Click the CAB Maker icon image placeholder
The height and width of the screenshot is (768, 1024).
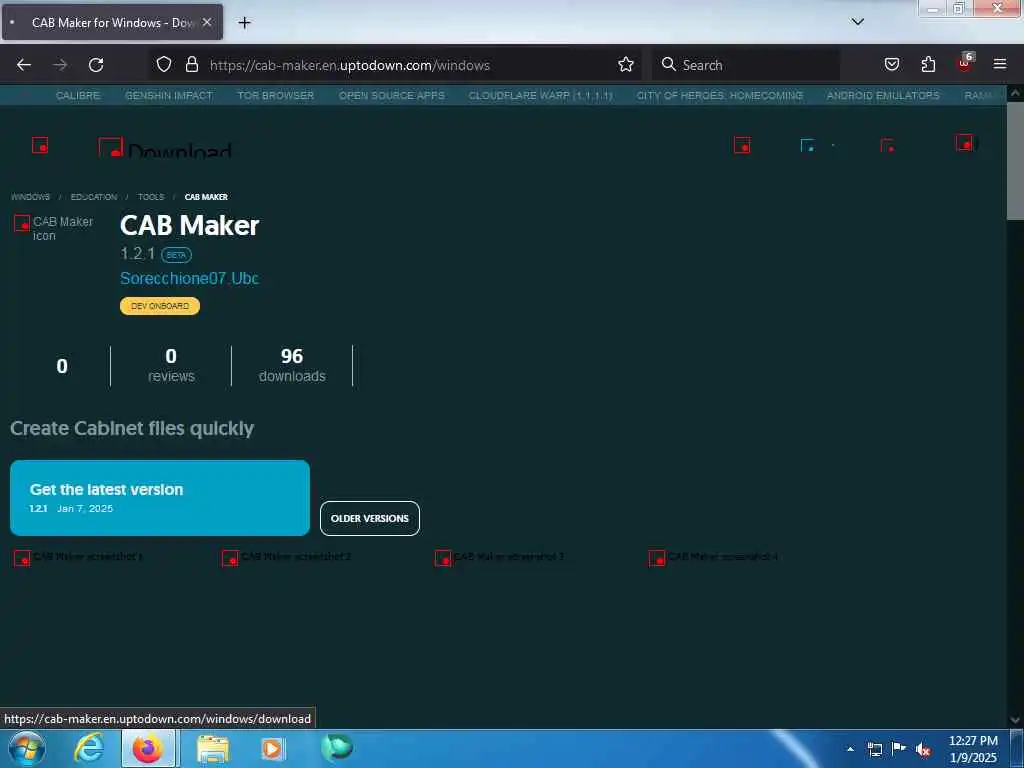pos(54,228)
